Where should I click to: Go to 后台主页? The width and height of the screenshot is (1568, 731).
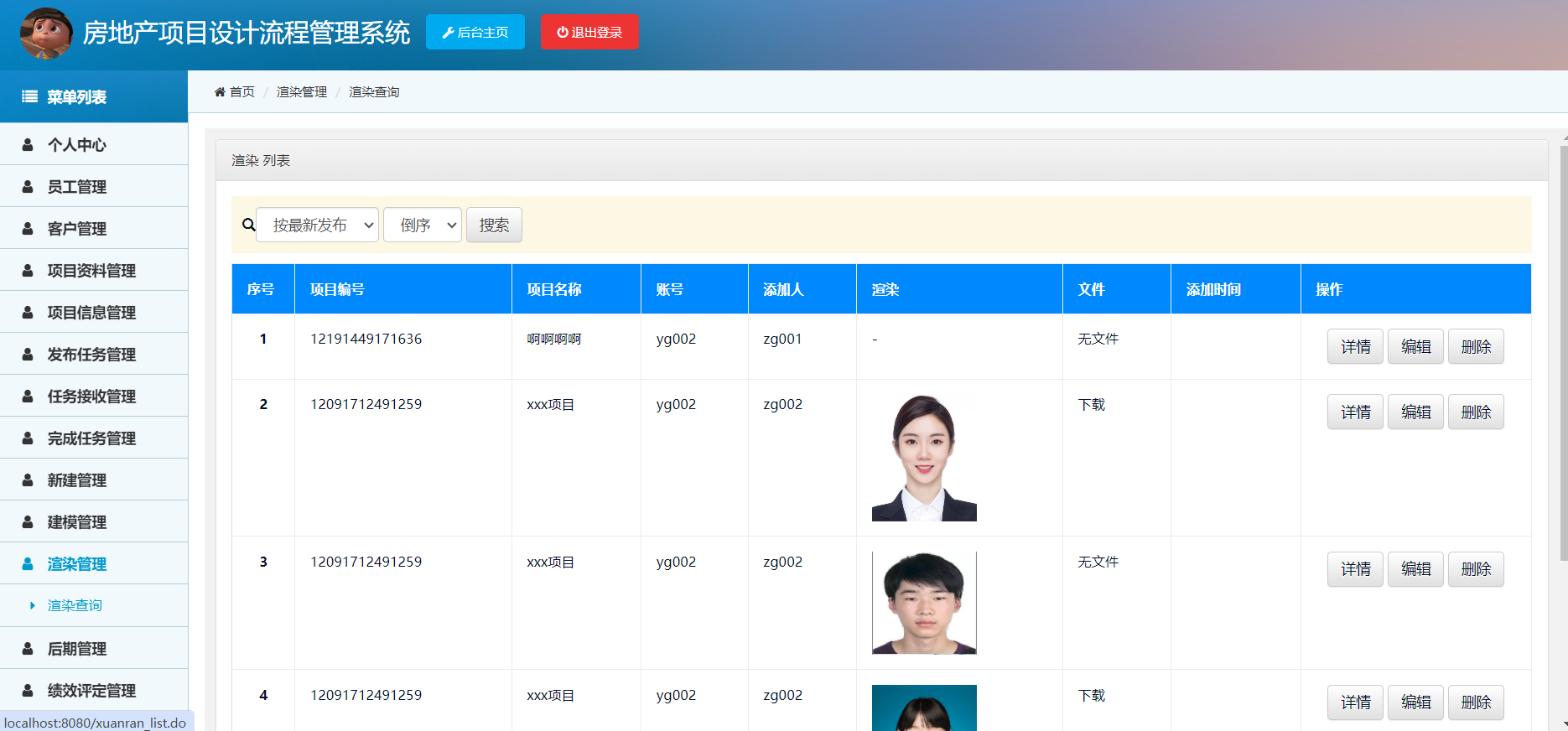[x=475, y=32]
